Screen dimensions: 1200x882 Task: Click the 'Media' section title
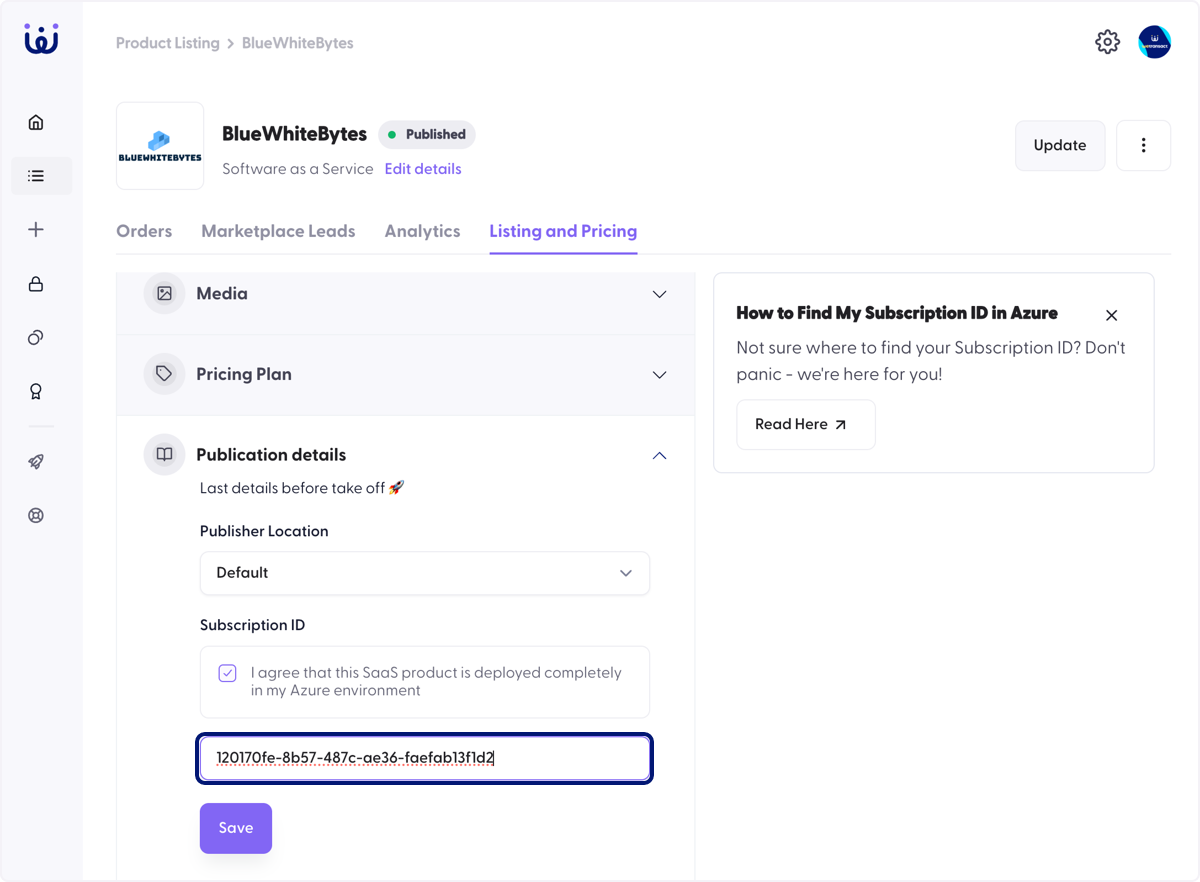[222, 294]
